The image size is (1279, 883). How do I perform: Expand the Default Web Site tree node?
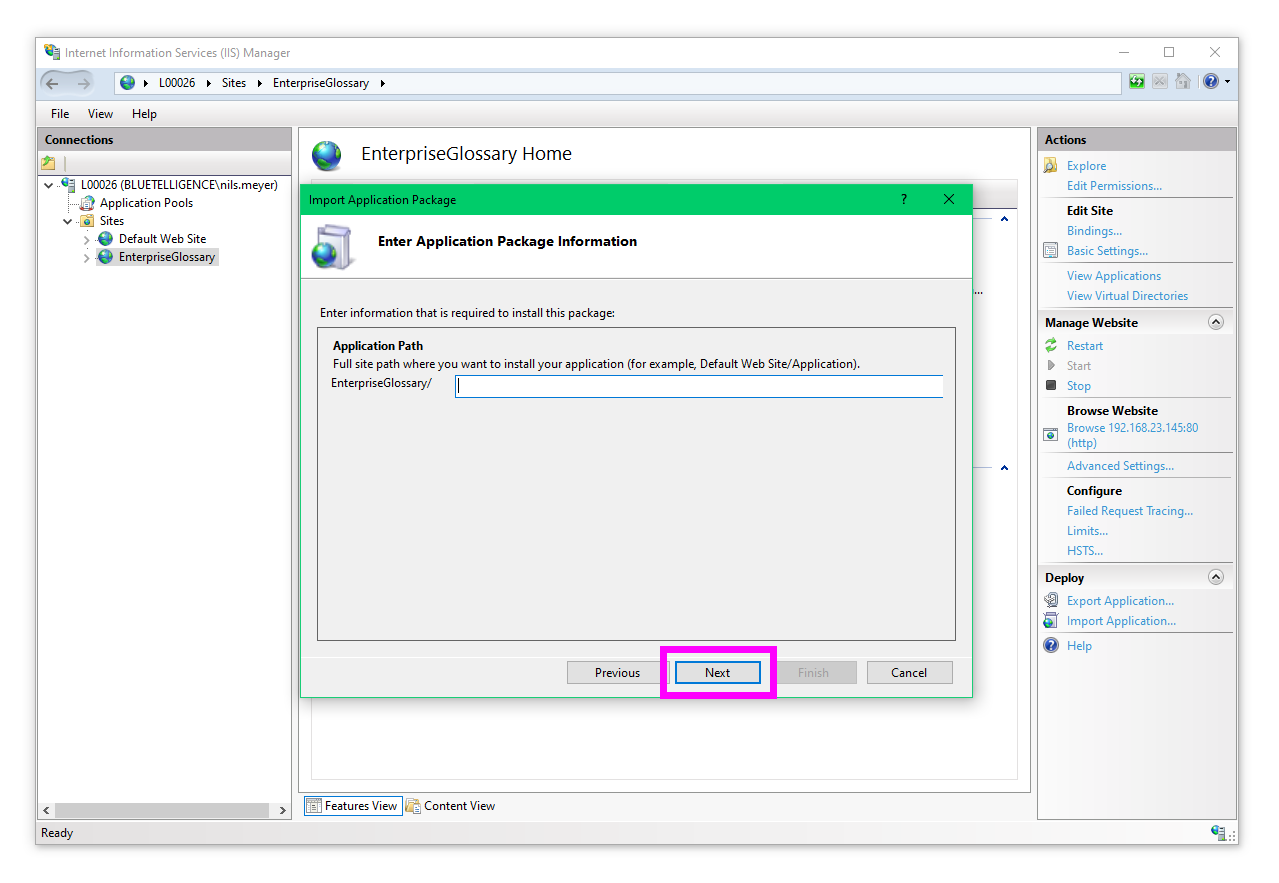[x=86, y=240]
